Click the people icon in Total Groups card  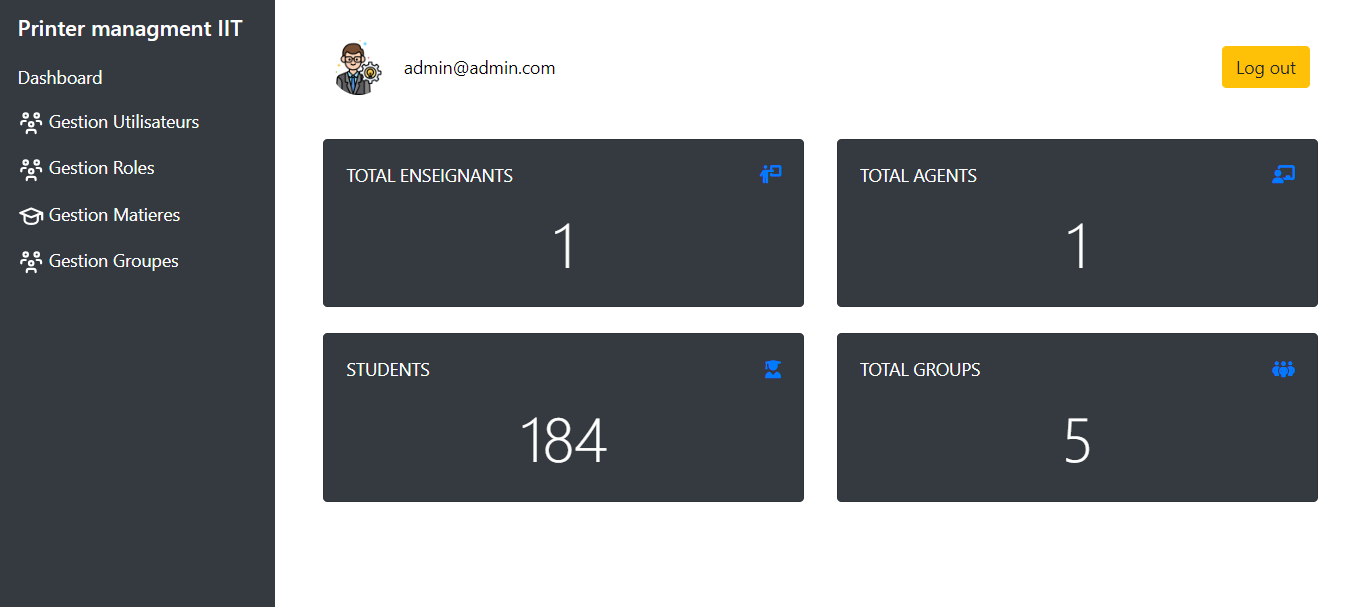1283,369
